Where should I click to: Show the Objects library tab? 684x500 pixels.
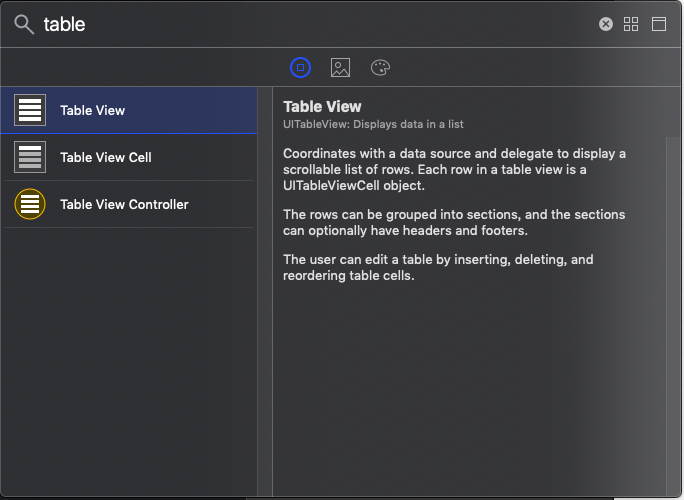pyautogui.click(x=301, y=68)
